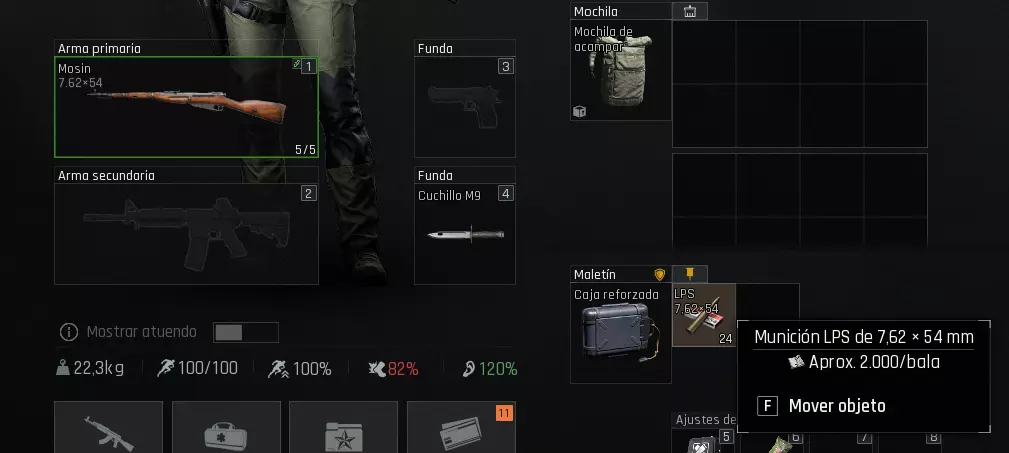Screen dimensions: 1009x453
Task: Select the empty Arma secundaria slot
Action: 187,234
